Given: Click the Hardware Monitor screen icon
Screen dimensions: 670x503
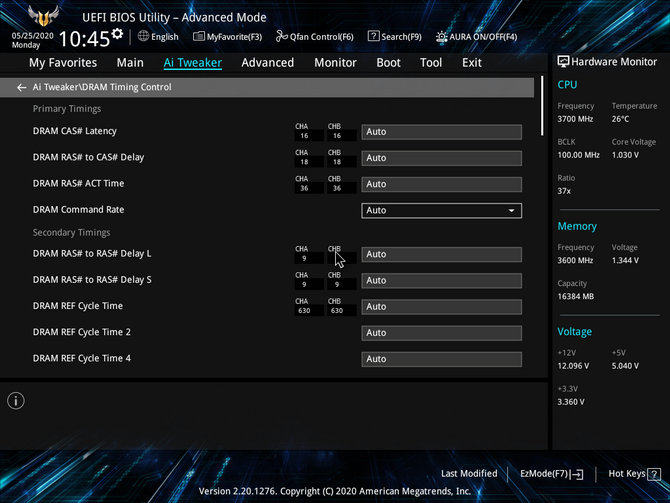Looking at the screenshot, I should coord(563,62).
